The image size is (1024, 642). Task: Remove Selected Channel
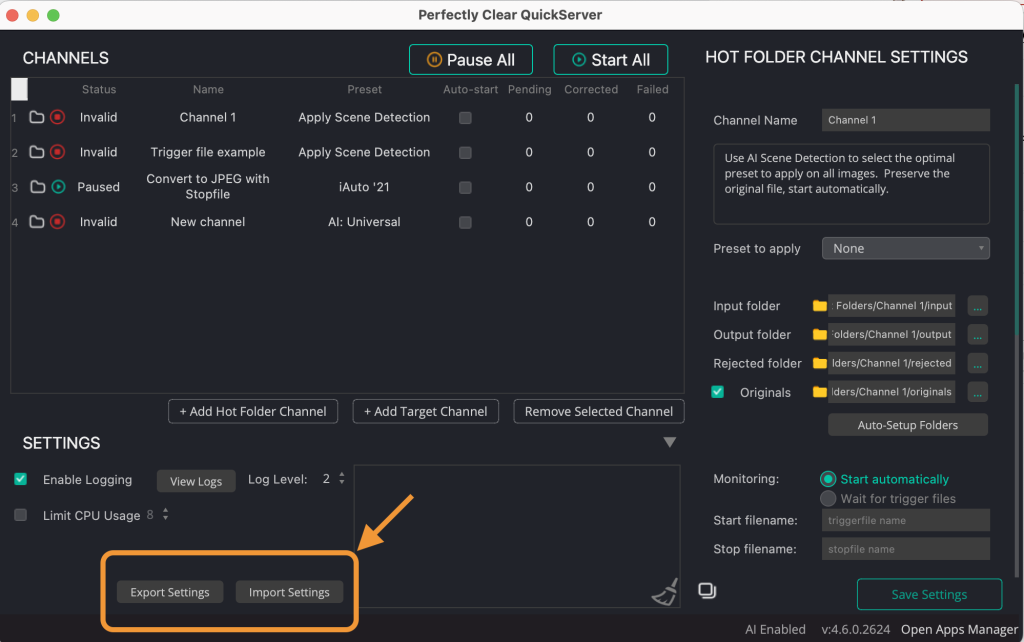coord(599,411)
